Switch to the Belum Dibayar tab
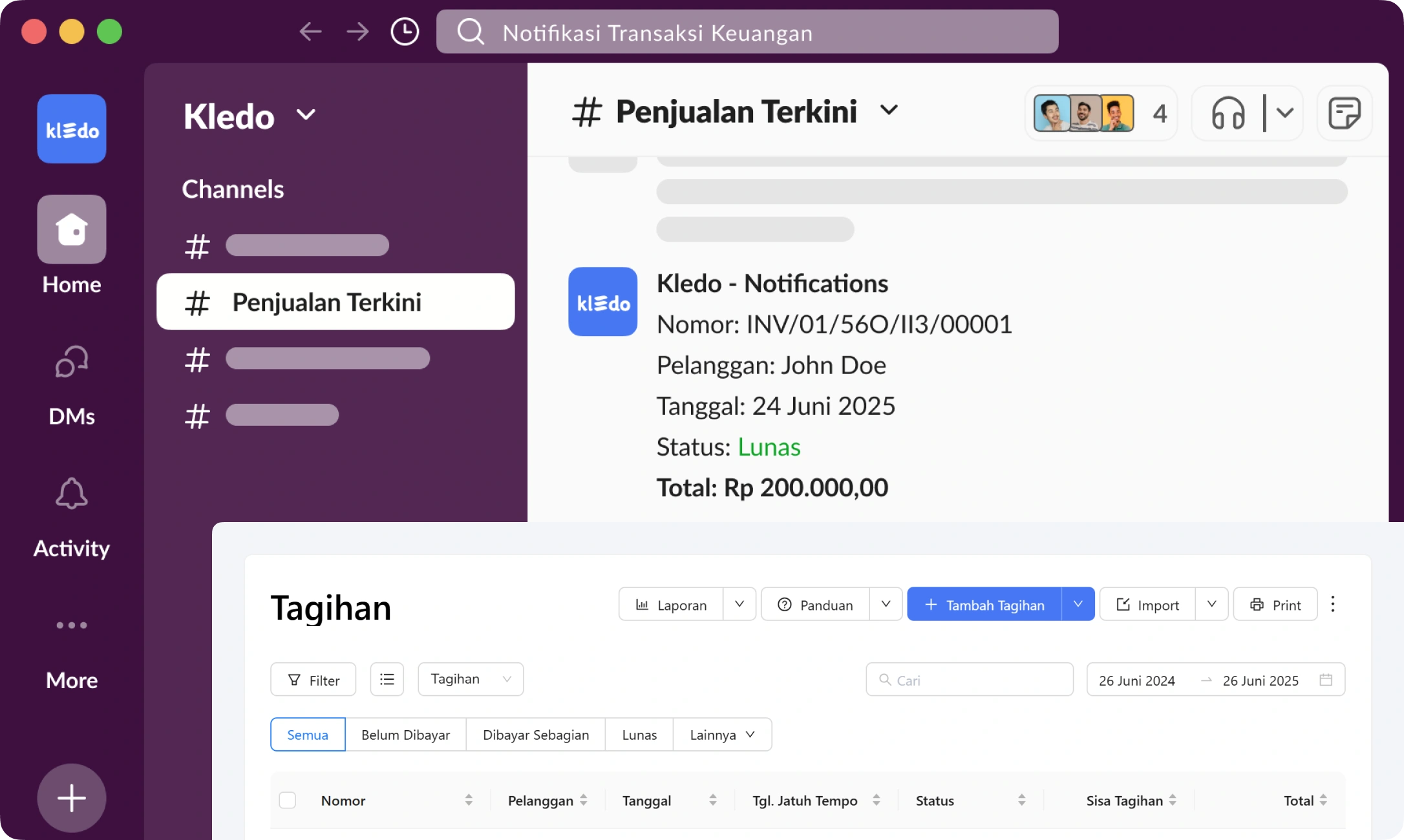This screenshot has height=840, width=1404. point(405,734)
